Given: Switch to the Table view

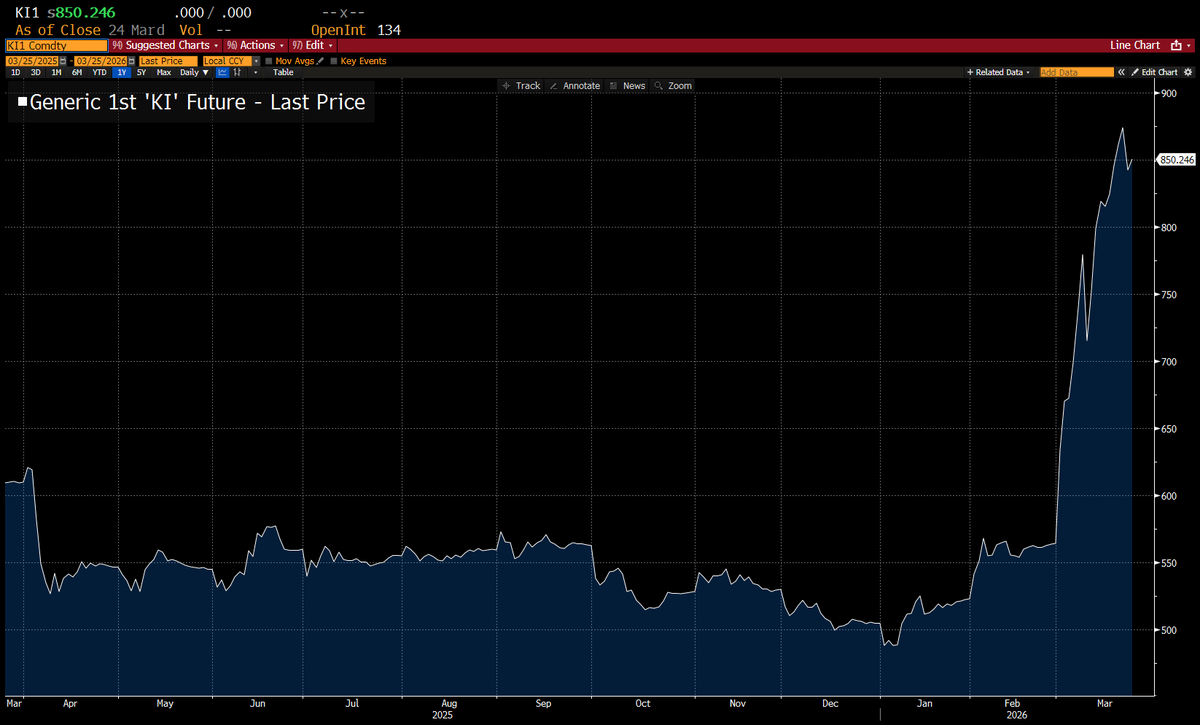Looking at the screenshot, I should click(x=283, y=72).
